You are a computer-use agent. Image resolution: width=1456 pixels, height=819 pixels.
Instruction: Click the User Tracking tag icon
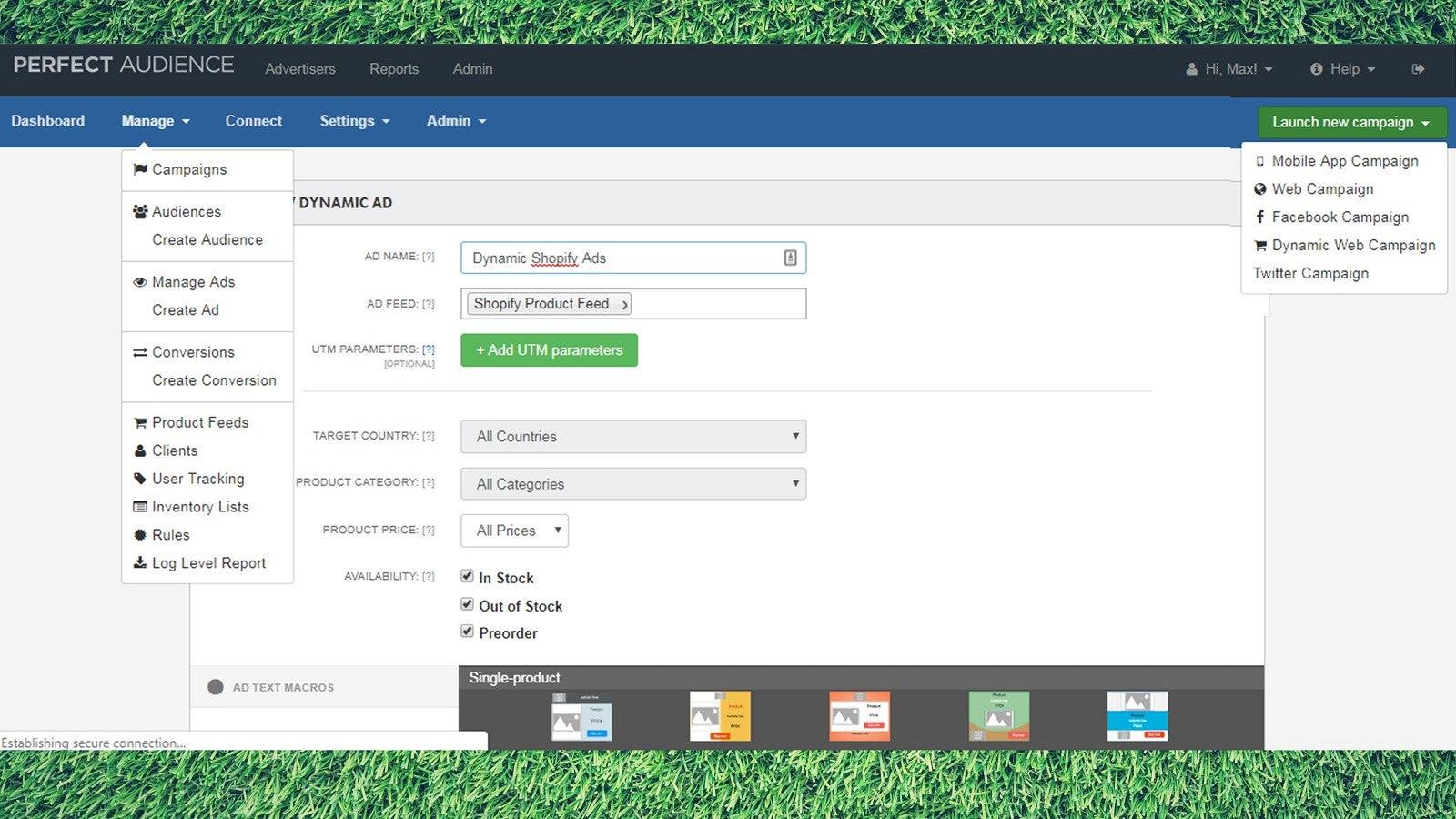(x=140, y=479)
